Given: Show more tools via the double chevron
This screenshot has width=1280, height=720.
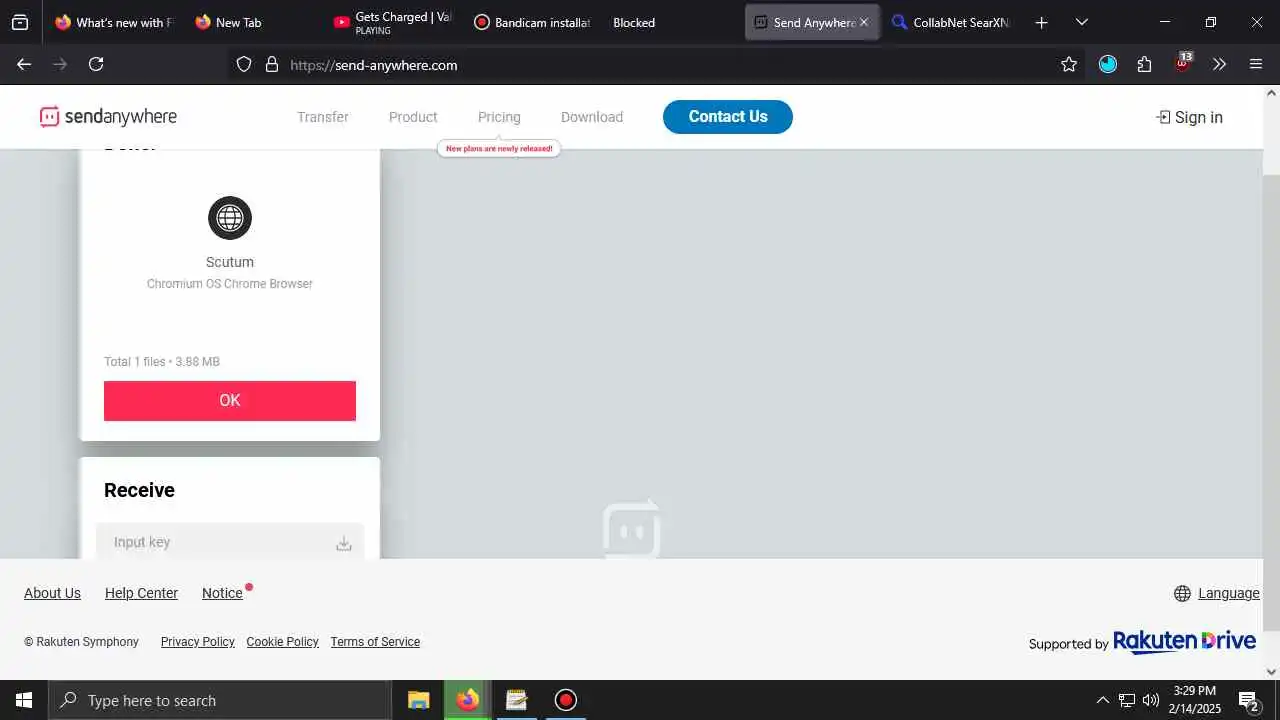Looking at the screenshot, I should click(1219, 64).
